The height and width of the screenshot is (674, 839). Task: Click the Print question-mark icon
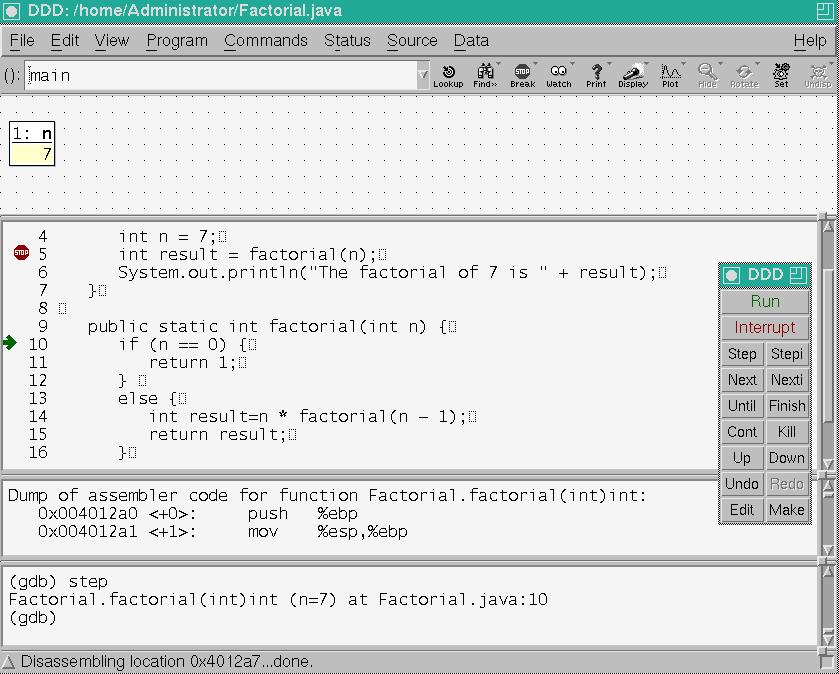tap(596, 76)
